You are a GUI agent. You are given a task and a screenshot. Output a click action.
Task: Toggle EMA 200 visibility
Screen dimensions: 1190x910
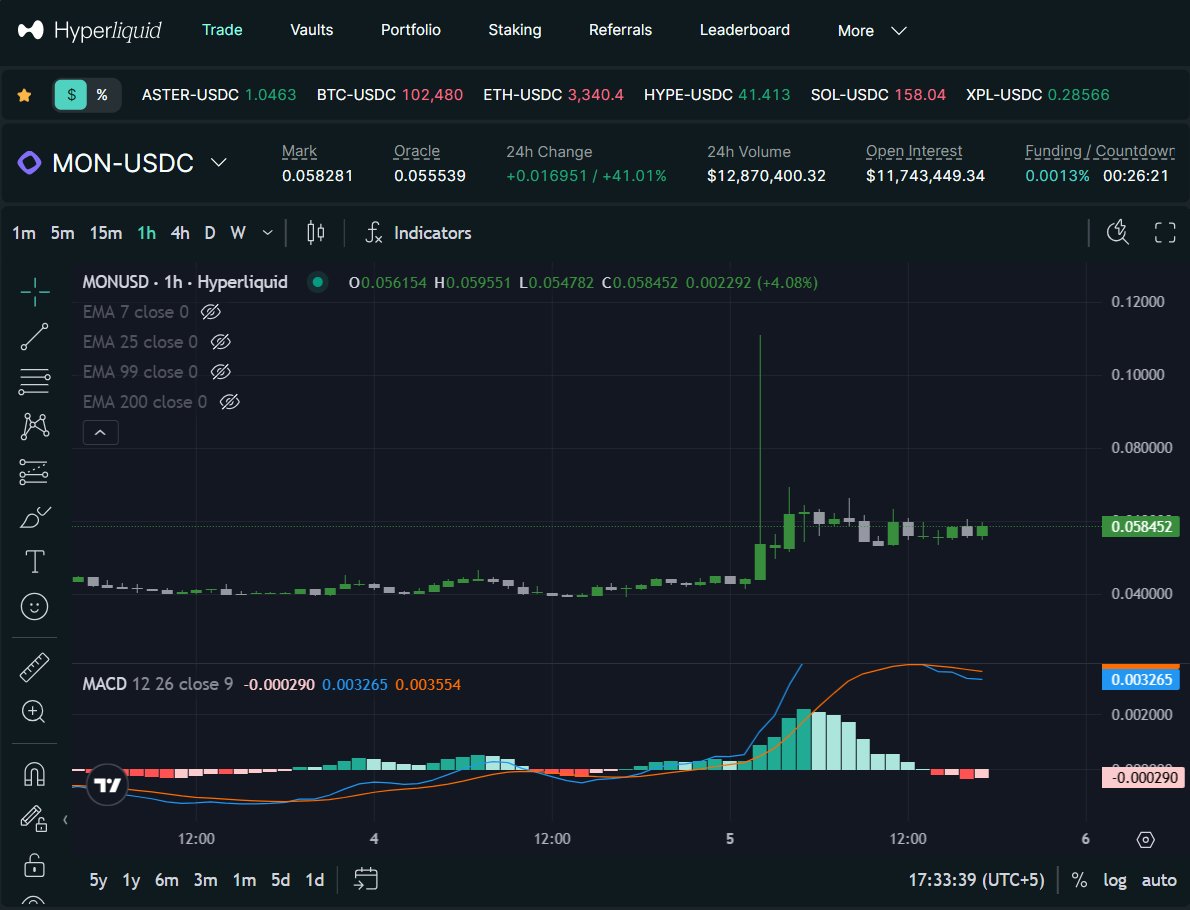tap(229, 402)
